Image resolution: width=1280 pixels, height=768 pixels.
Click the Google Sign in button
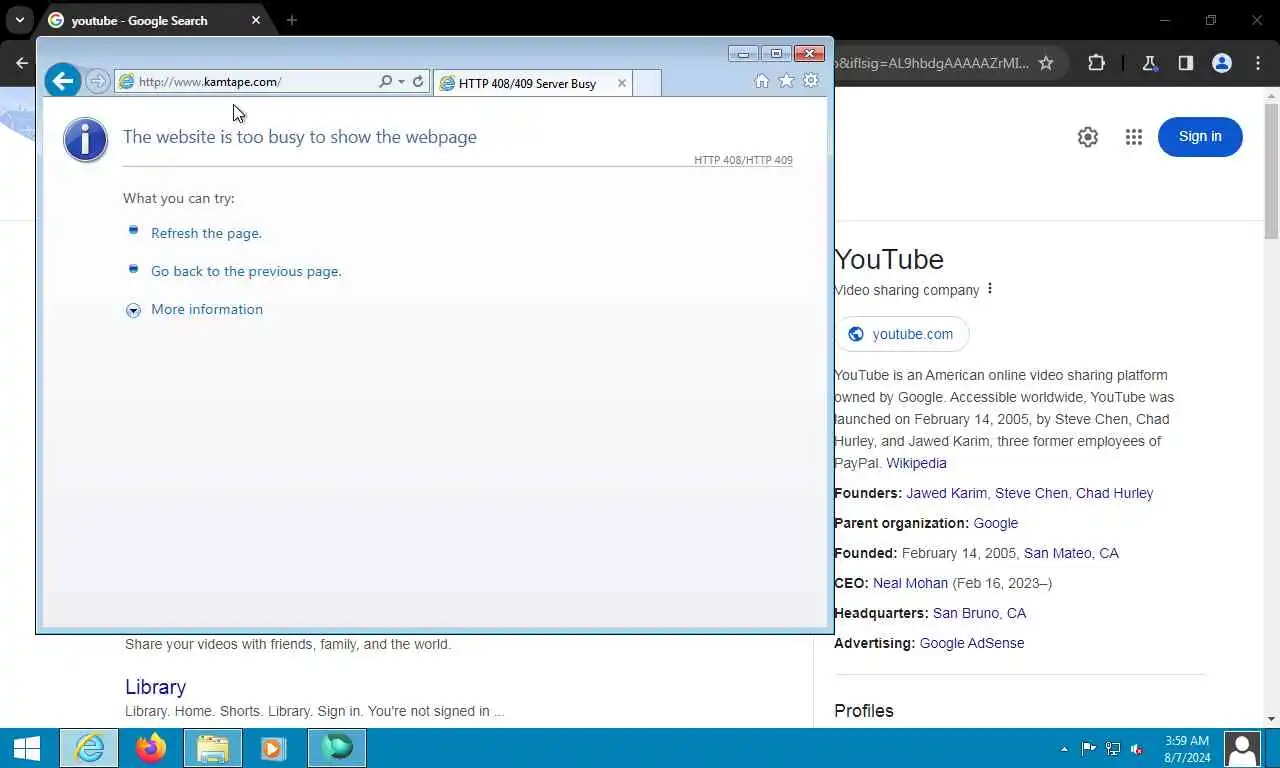tap(1200, 137)
